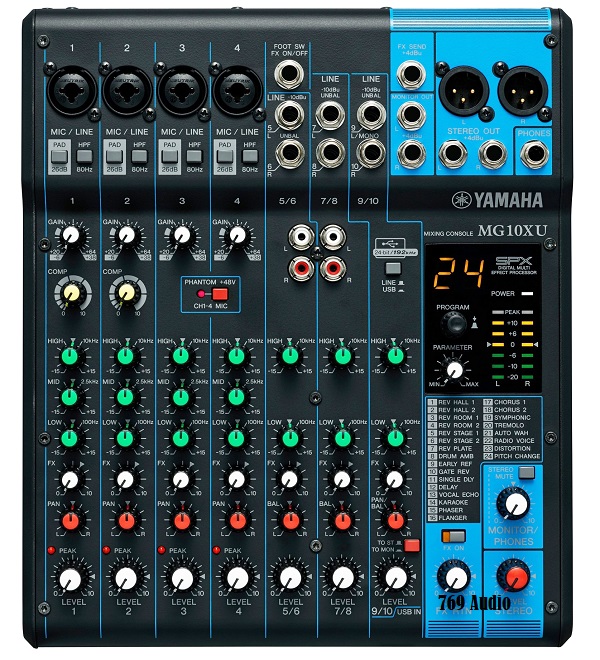Click the RADIO VOICE program label

[514, 441]
